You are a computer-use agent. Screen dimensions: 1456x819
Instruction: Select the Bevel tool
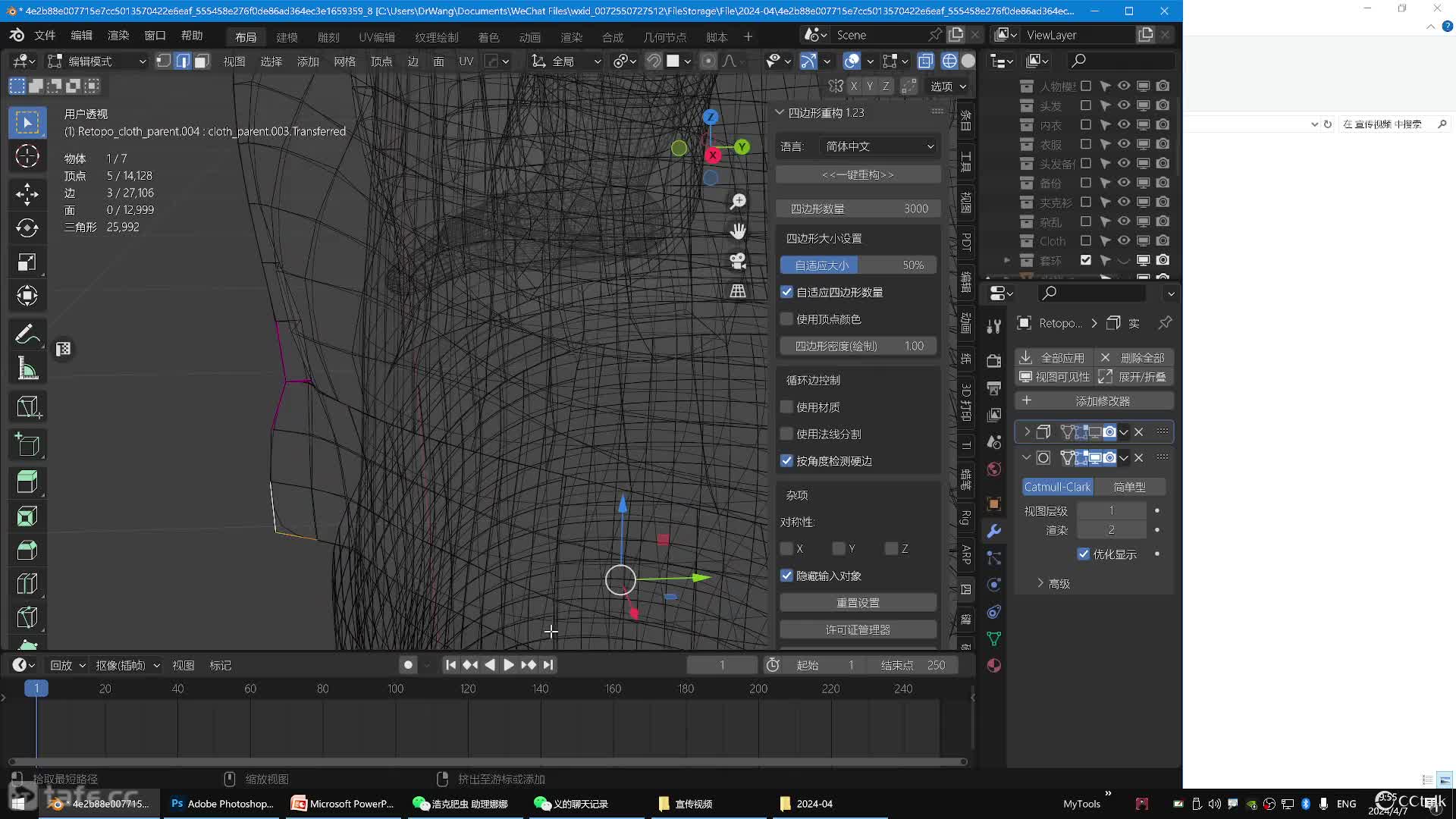[27, 550]
